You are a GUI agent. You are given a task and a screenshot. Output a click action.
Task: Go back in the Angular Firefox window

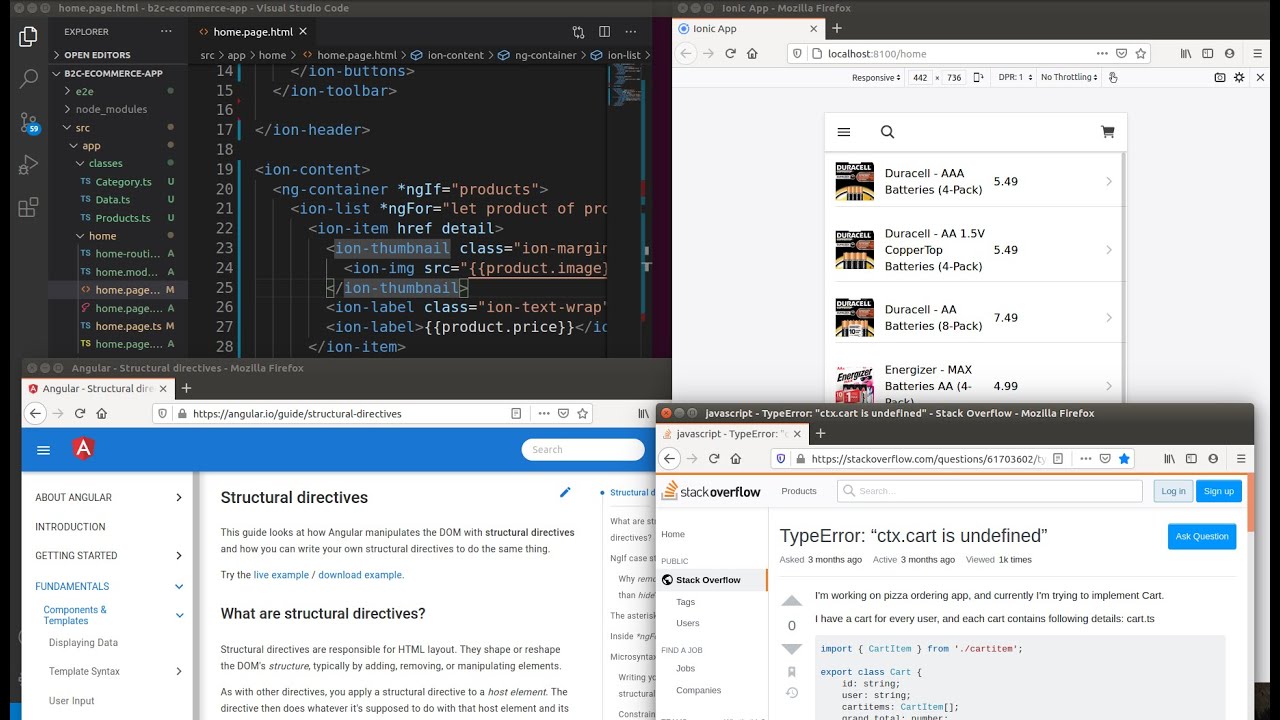35,413
